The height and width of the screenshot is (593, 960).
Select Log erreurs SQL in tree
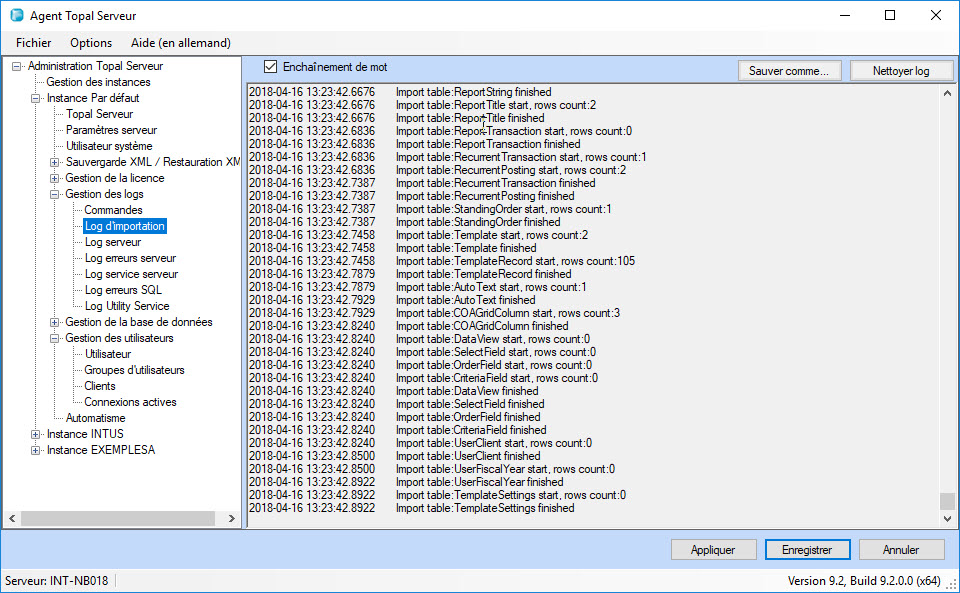point(123,290)
